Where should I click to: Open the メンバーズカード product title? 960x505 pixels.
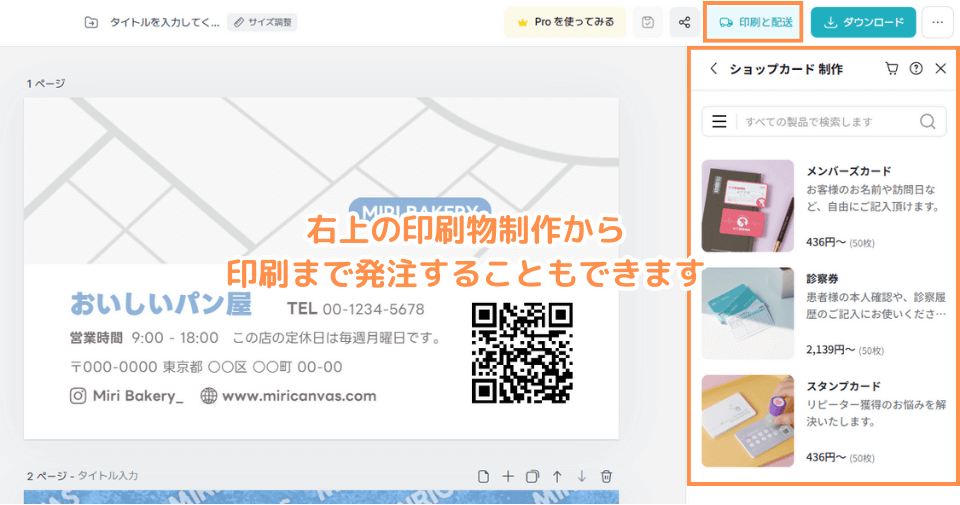849,171
